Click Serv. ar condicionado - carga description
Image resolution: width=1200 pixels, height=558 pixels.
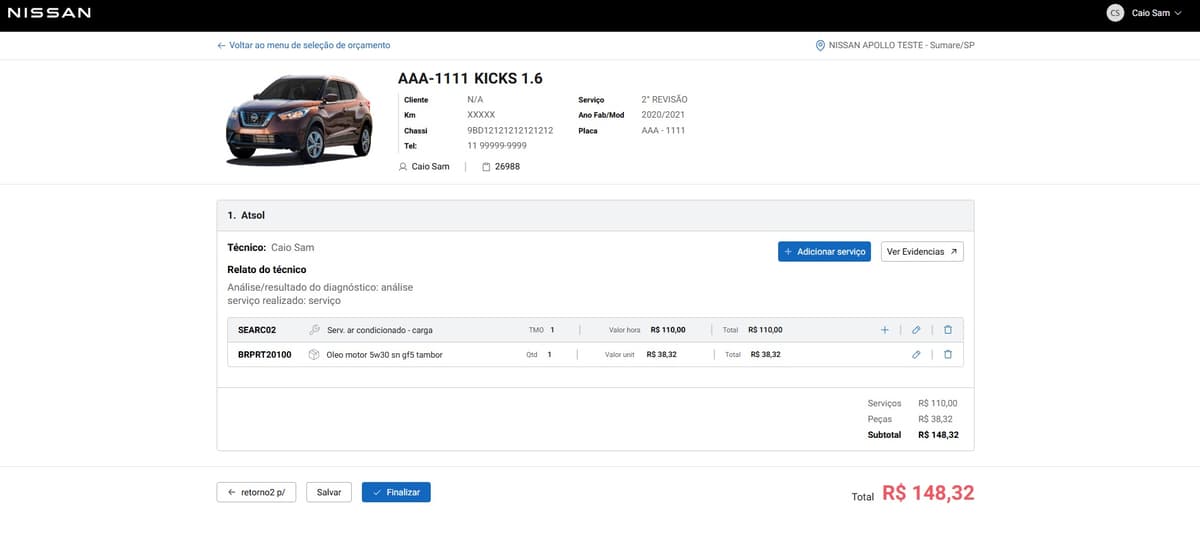click(380, 330)
